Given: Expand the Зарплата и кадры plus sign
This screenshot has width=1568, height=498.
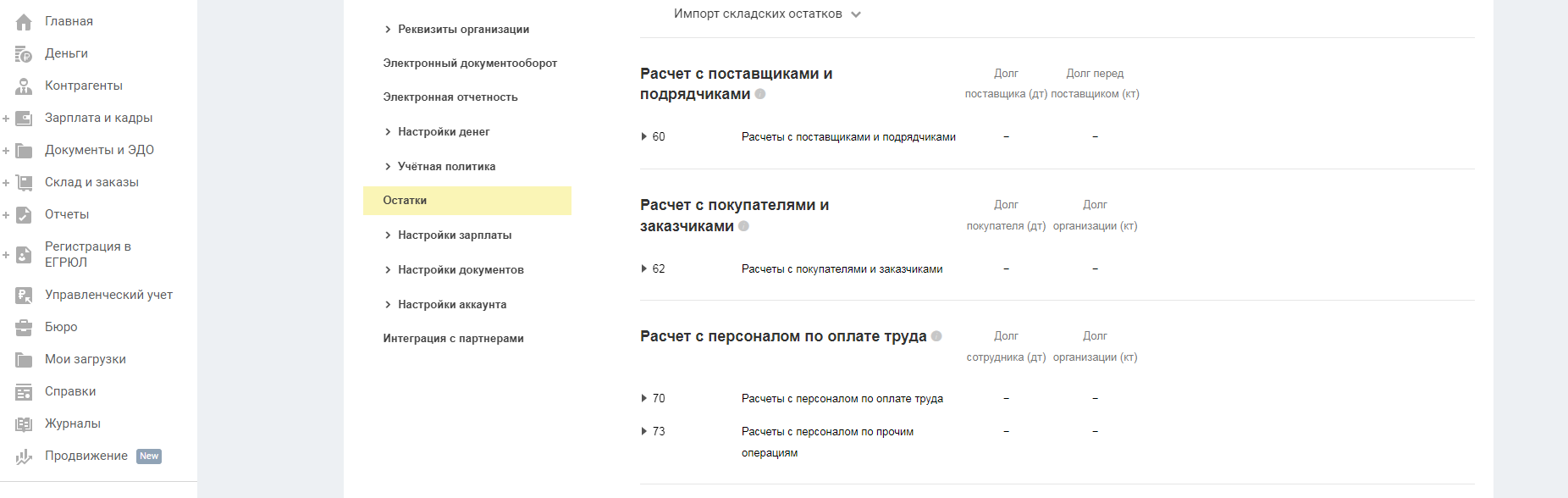Looking at the screenshot, I should (6, 119).
